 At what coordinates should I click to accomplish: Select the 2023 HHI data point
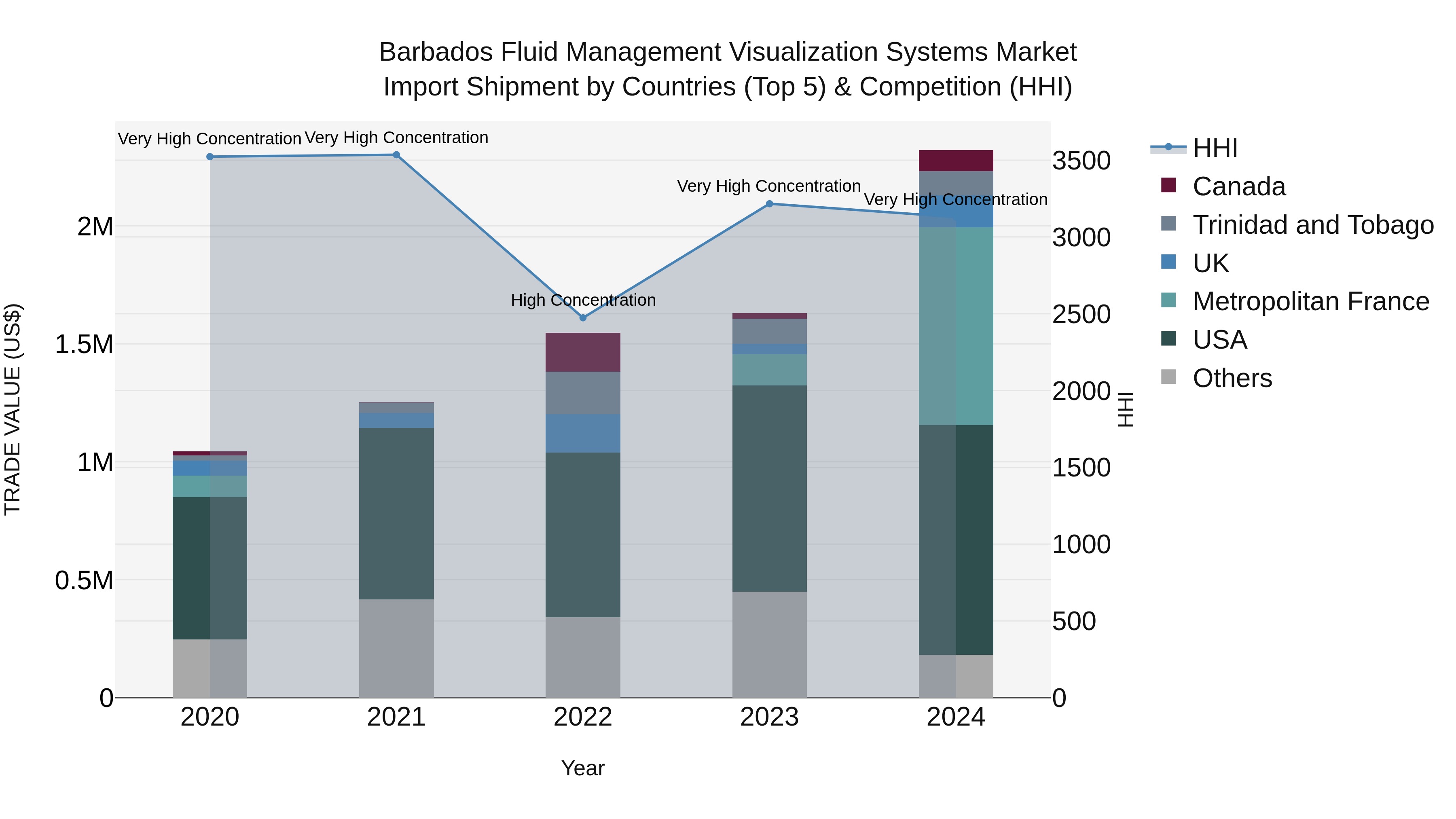[769, 204]
